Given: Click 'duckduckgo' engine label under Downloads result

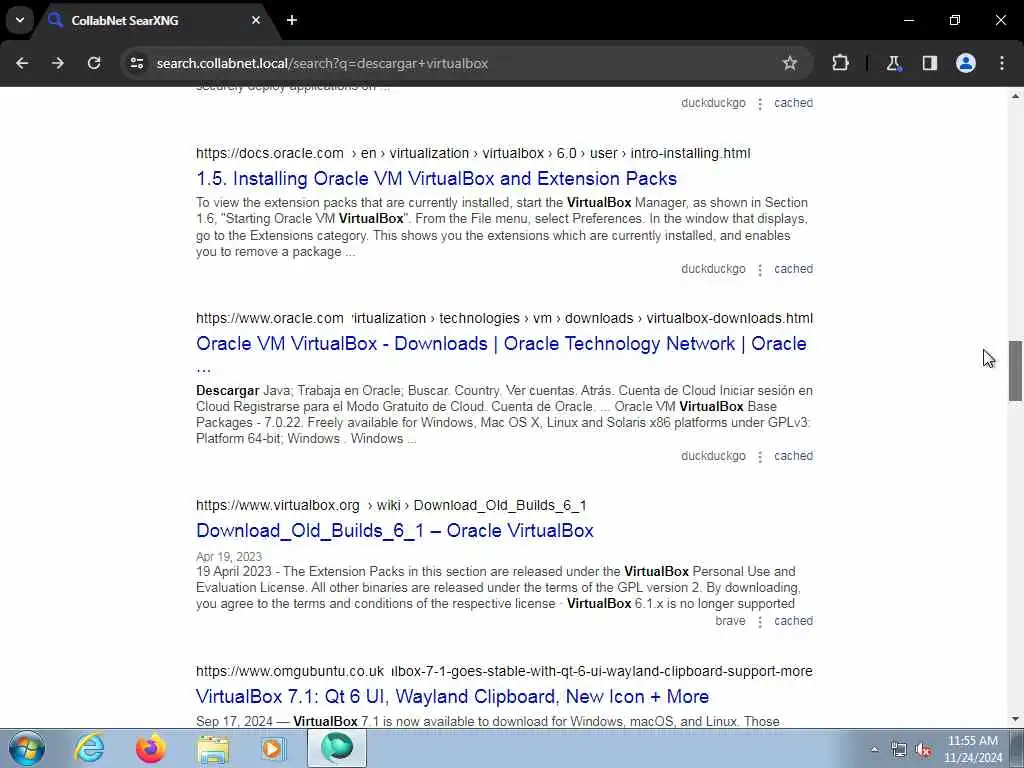Looking at the screenshot, I should click(713, 456).
